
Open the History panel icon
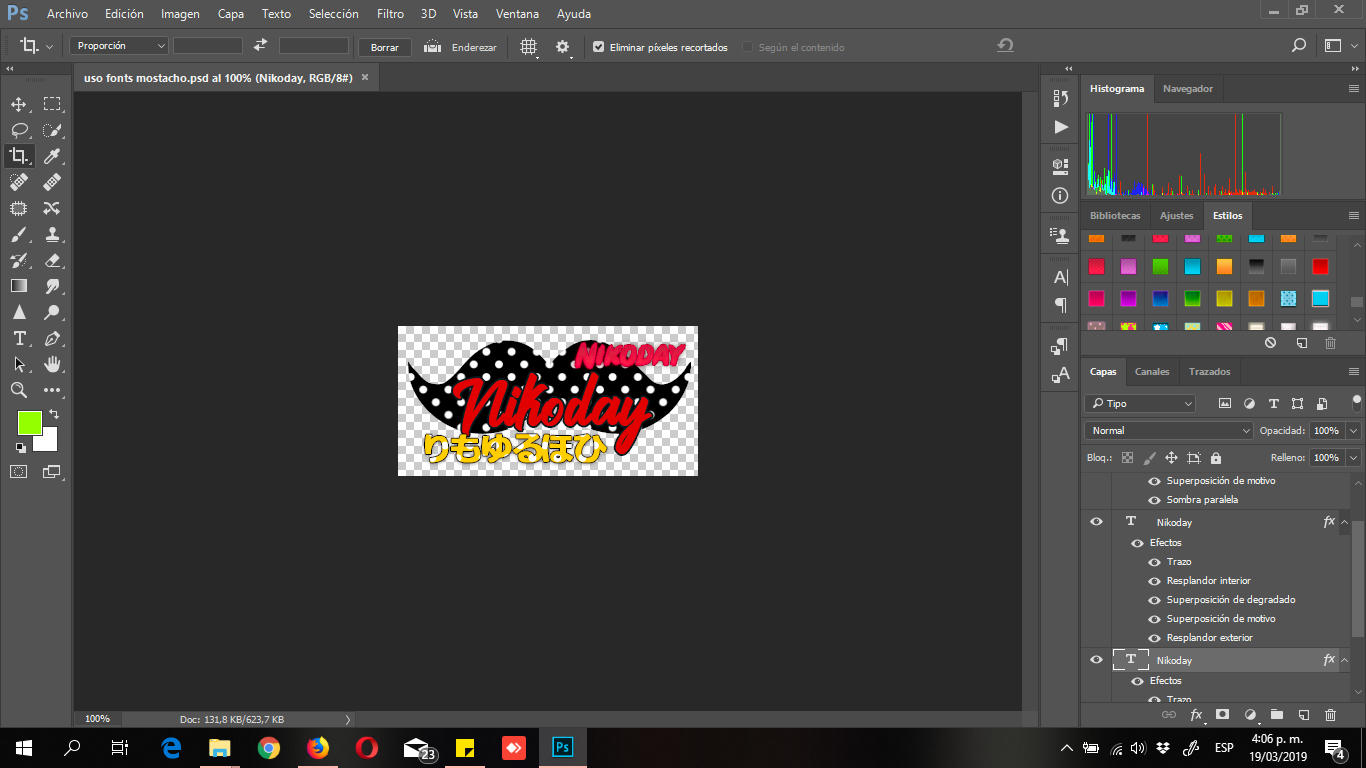(1061, 97)
